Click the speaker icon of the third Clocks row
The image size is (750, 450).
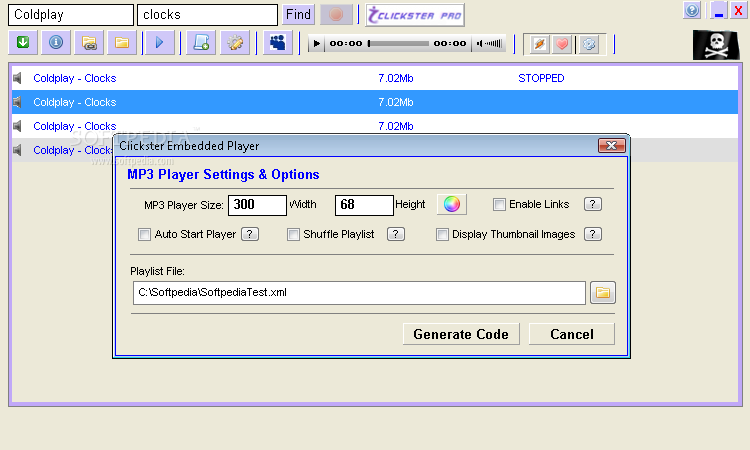click(x=17, y=126)
